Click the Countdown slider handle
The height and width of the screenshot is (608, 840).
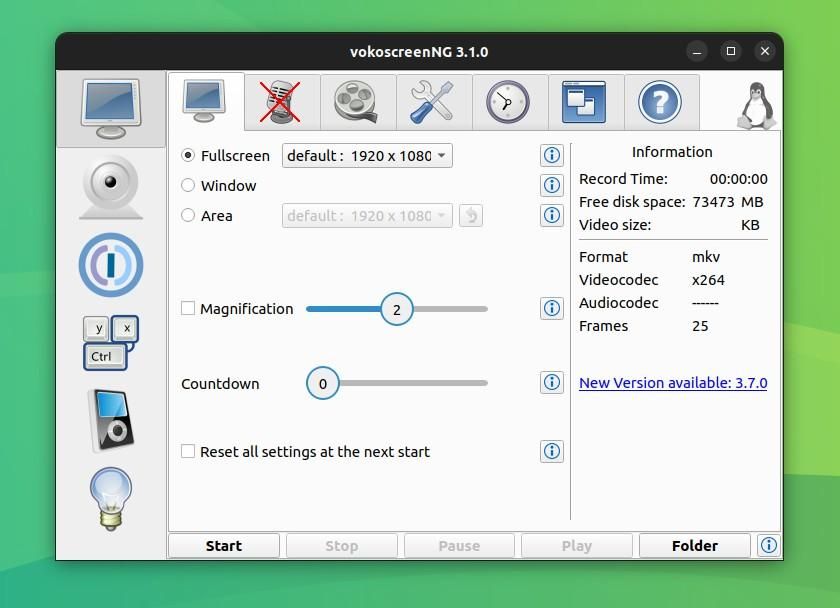[322, 383]
